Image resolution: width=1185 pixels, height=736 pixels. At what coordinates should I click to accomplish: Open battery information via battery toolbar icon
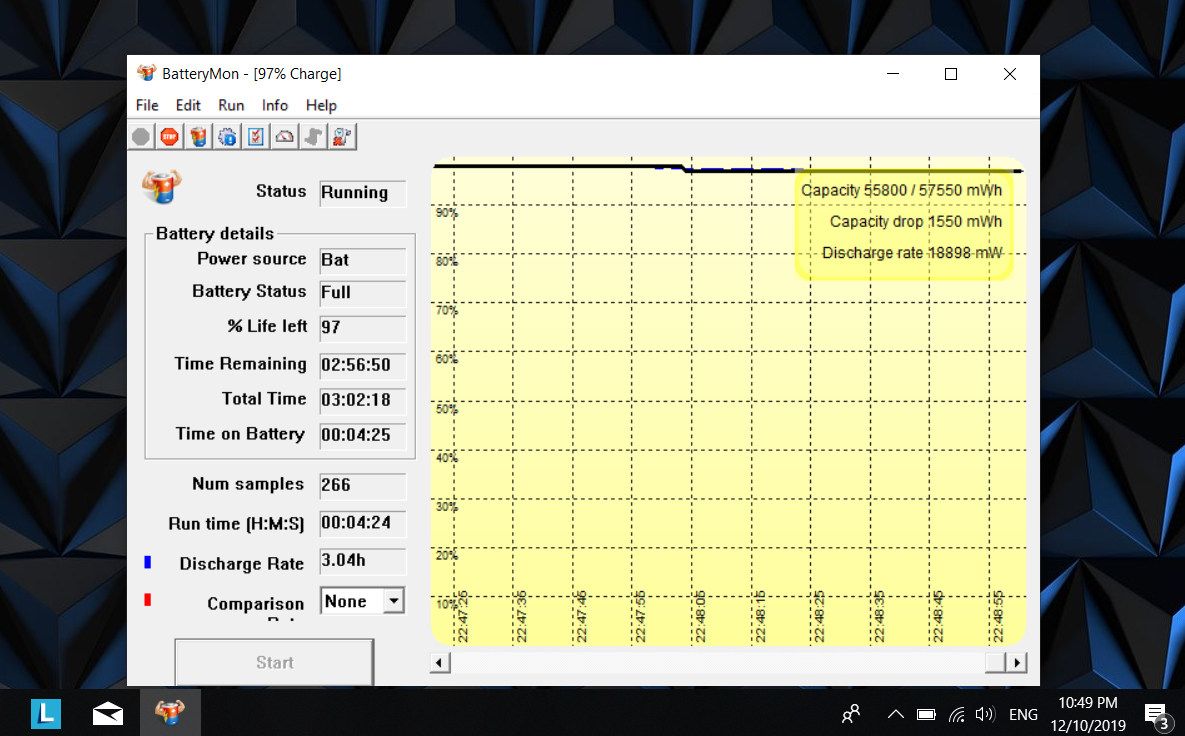198,137
